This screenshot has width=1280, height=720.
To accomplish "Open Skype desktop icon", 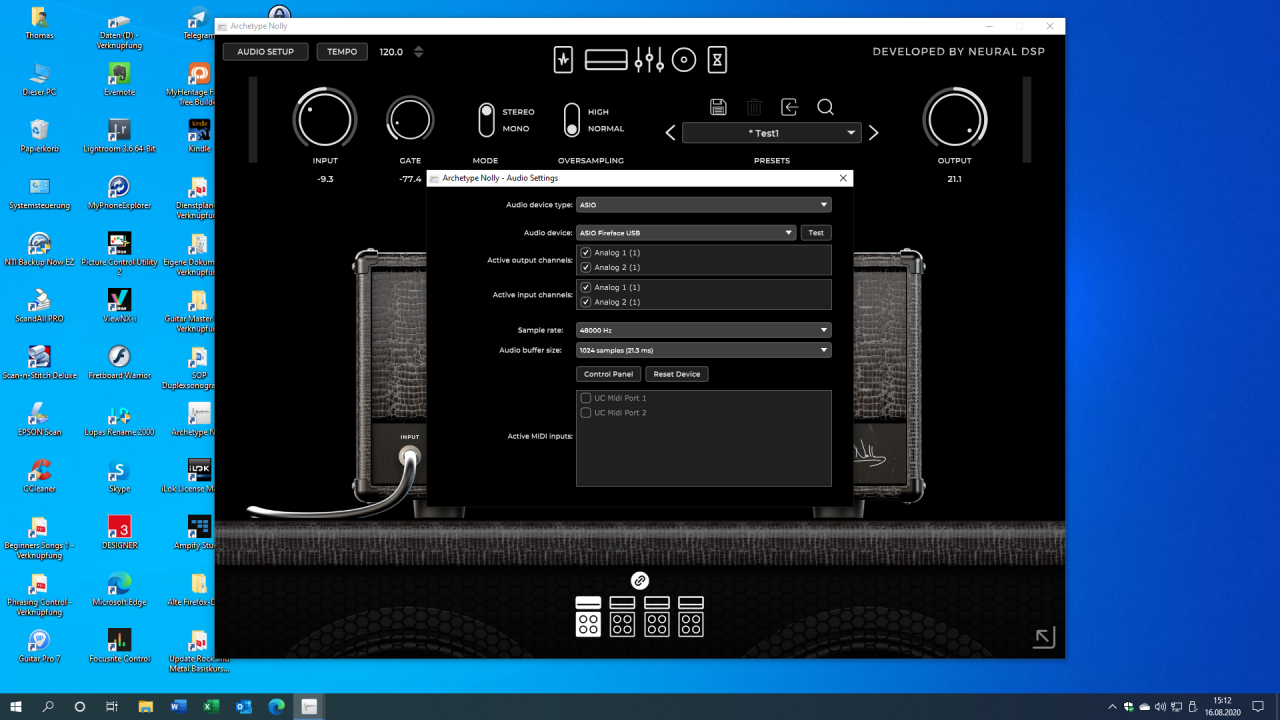I will 119,475.
